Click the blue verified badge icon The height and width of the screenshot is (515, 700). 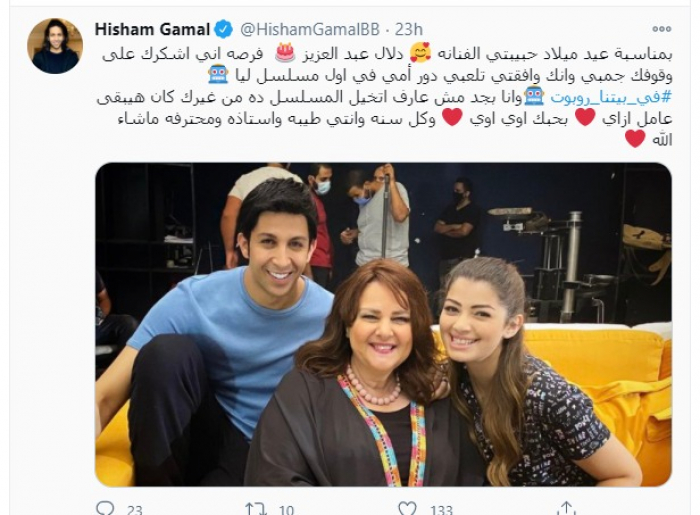tap(223, 29)
